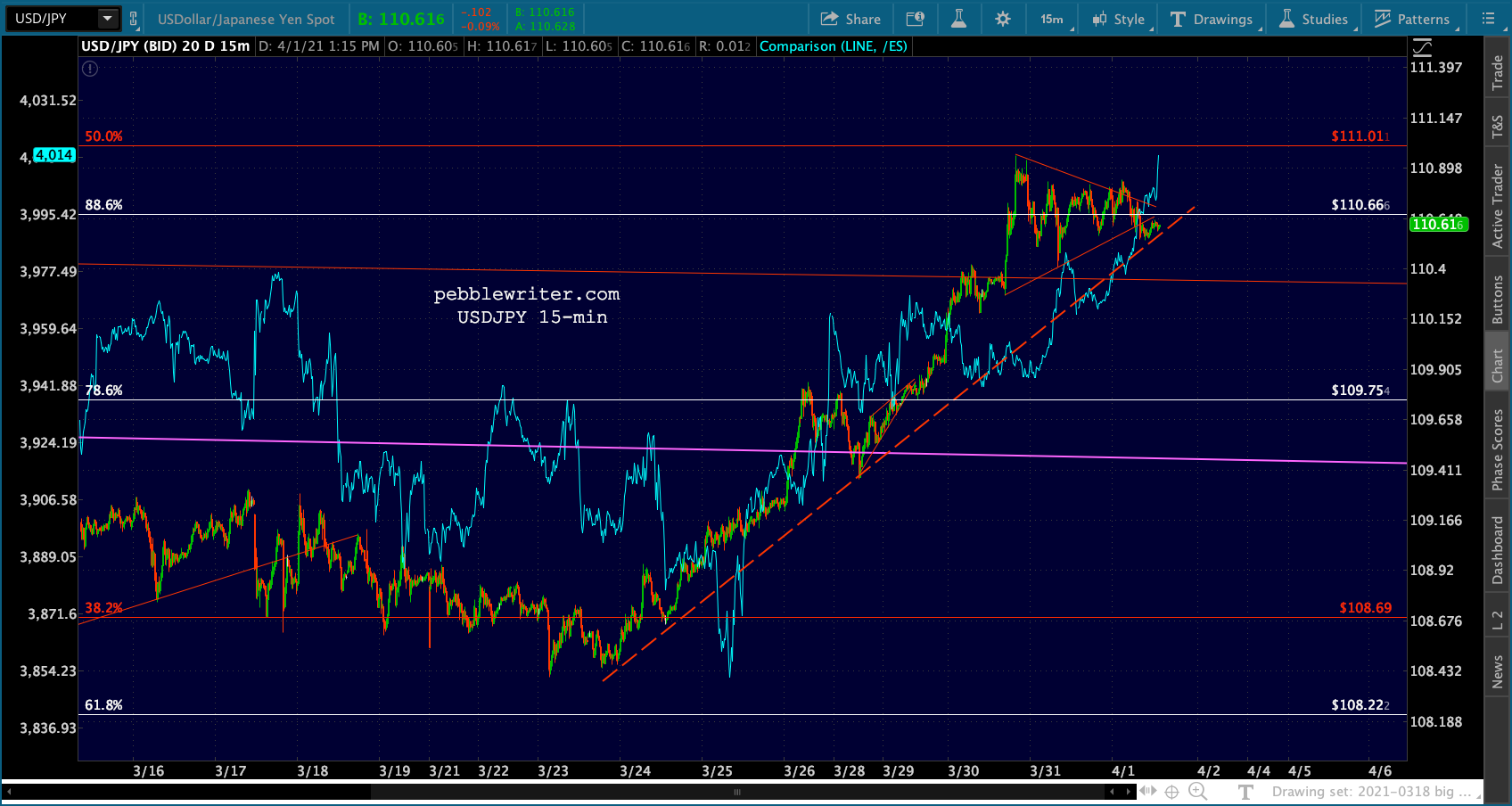Click the cyan 4,014 left axis price bubble
Image resolution: width=1512 pixels, height=806 pixels.
pyautogui.click(x=54, y=155)
